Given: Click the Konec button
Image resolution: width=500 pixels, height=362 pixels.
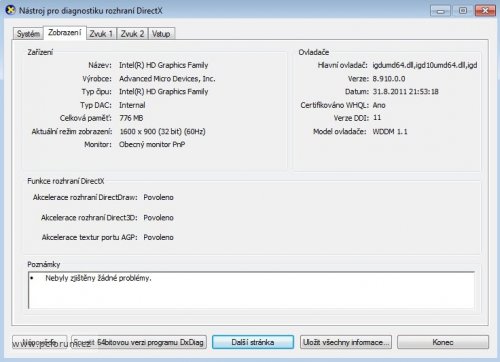Looking at the screenshot, I should (443, 342).
